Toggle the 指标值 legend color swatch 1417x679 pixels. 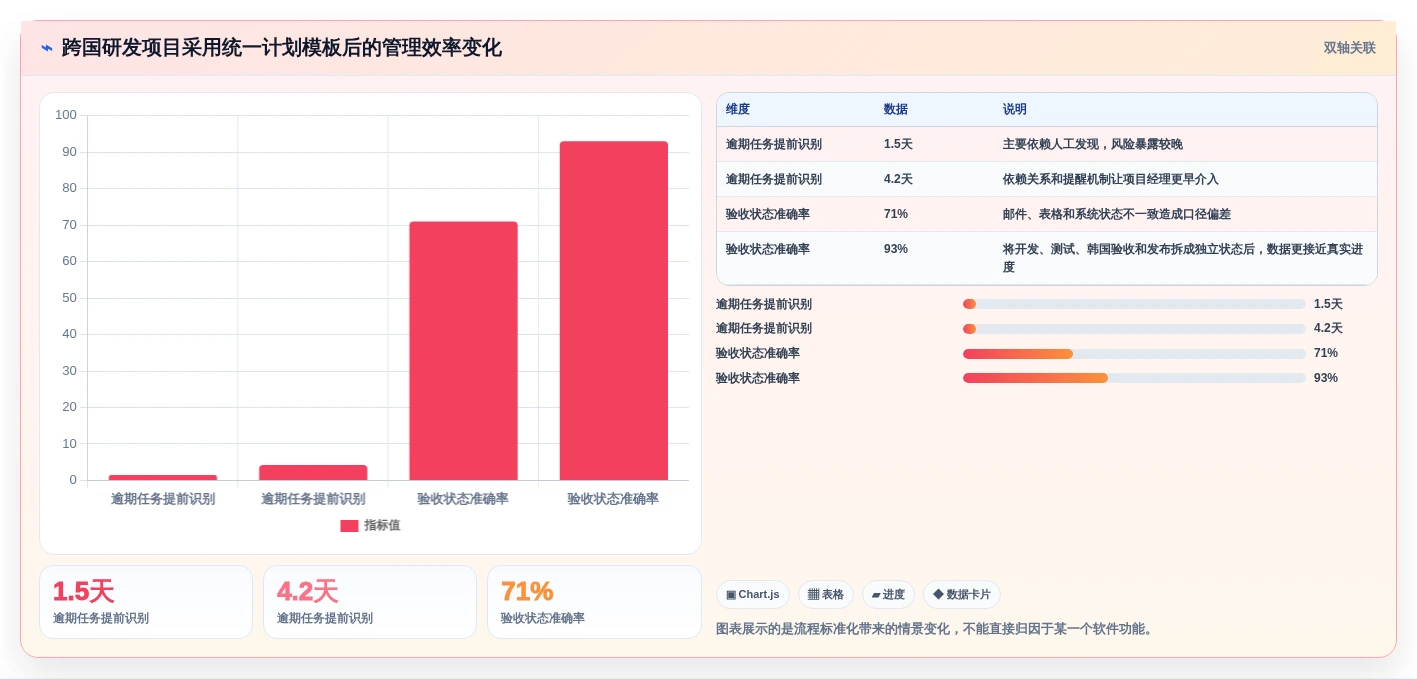click(x=349, y=526)
